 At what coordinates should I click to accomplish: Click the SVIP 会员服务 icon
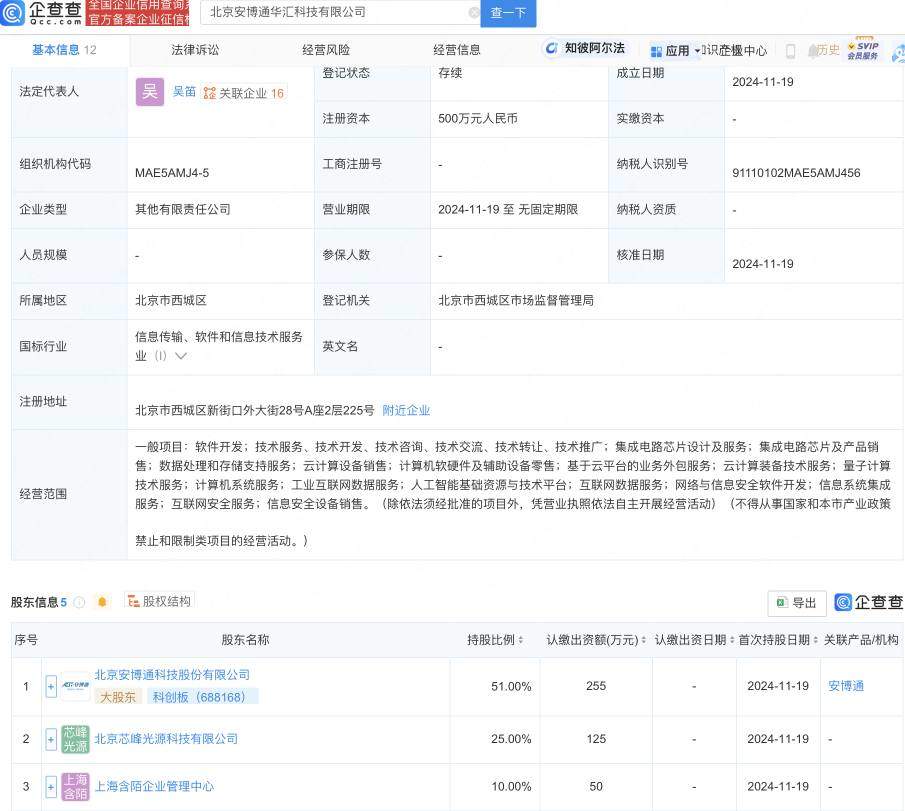point(862,50)
